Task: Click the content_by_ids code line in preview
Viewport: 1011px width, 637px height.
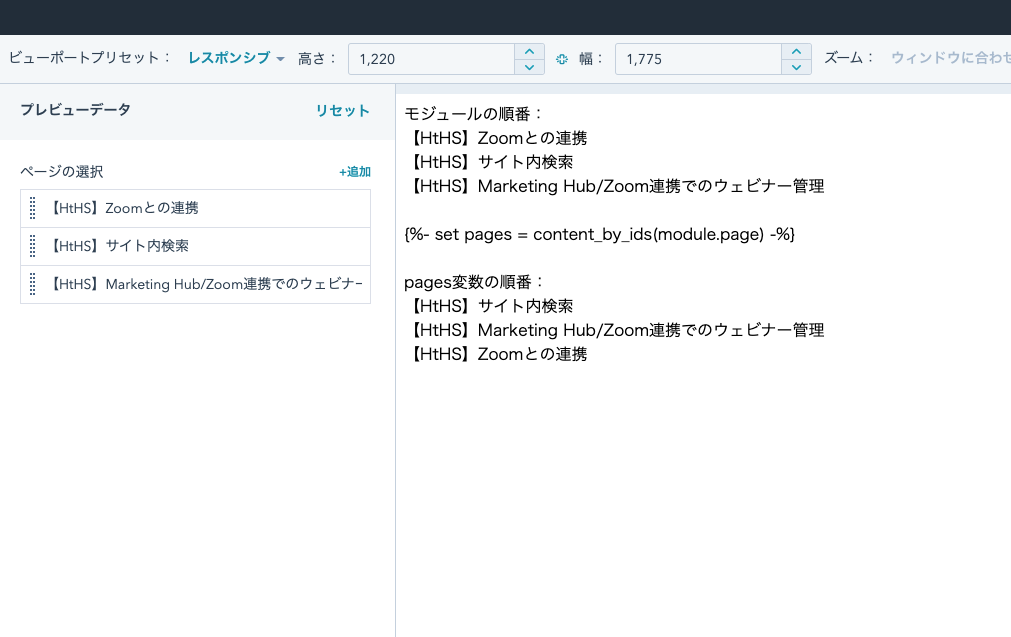Action: 599,233
